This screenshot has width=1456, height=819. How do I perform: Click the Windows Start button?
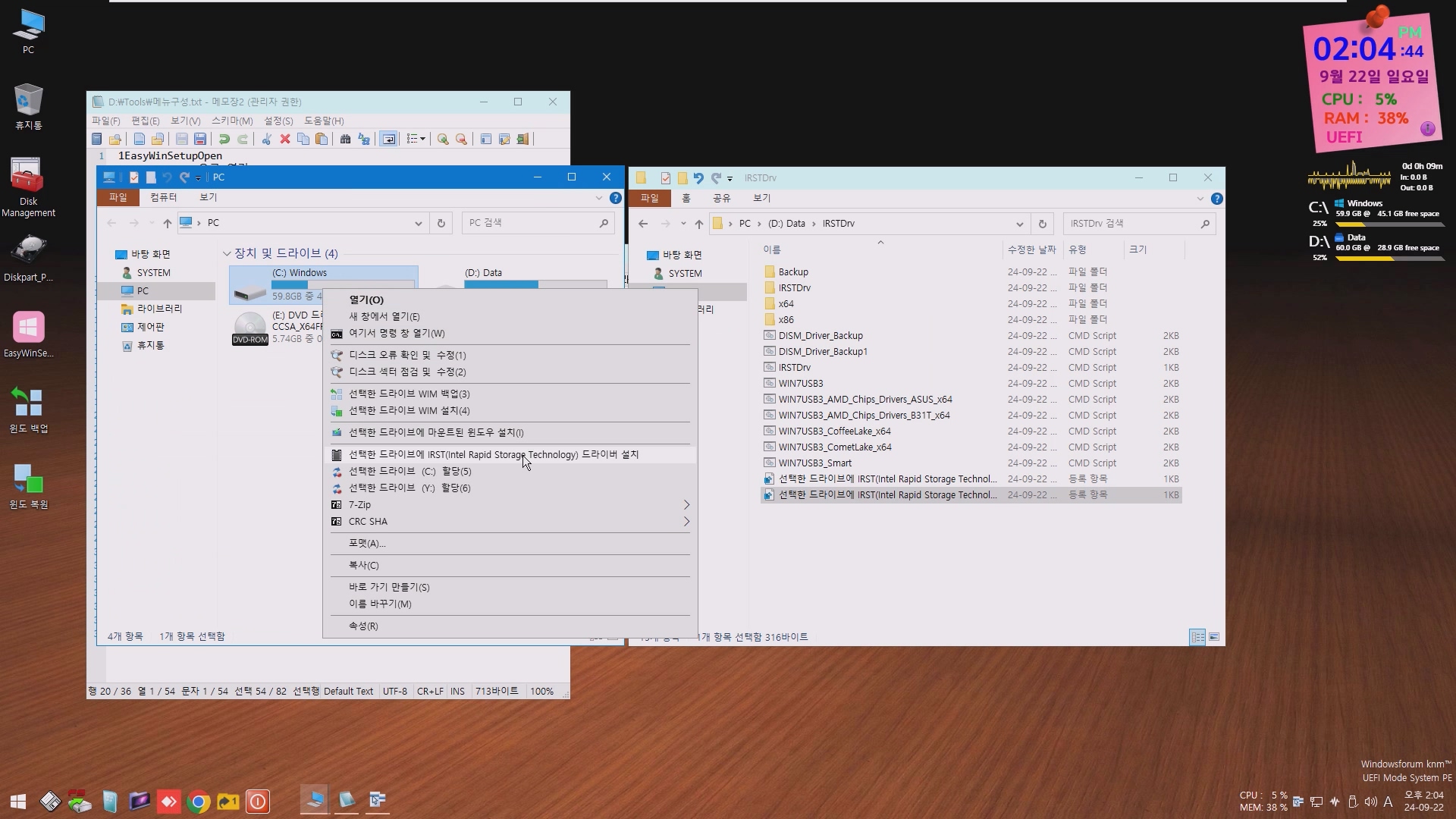(18, 801)
